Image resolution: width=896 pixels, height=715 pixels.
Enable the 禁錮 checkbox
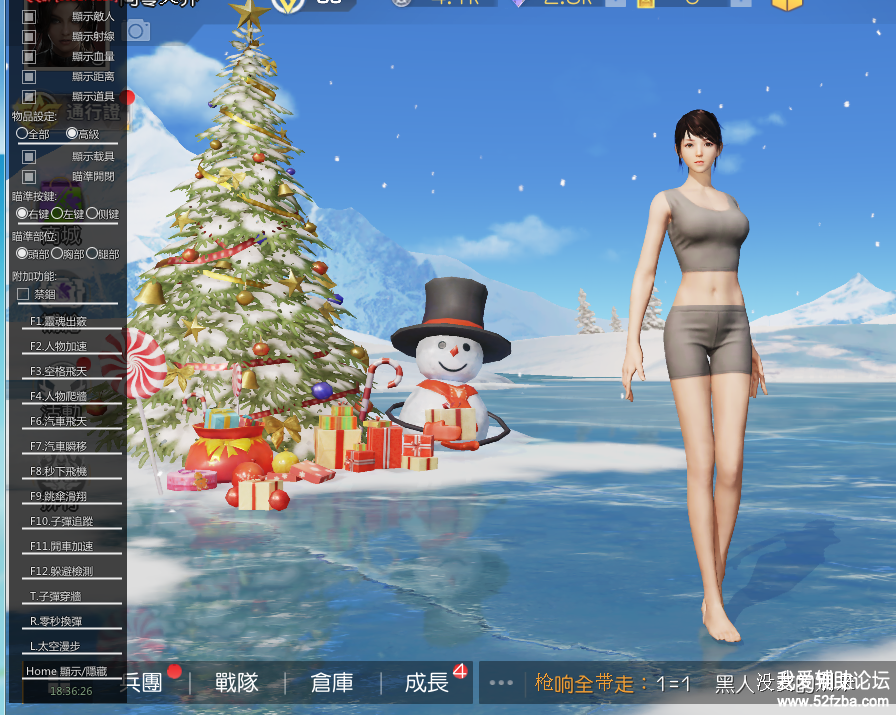point(23,294)
